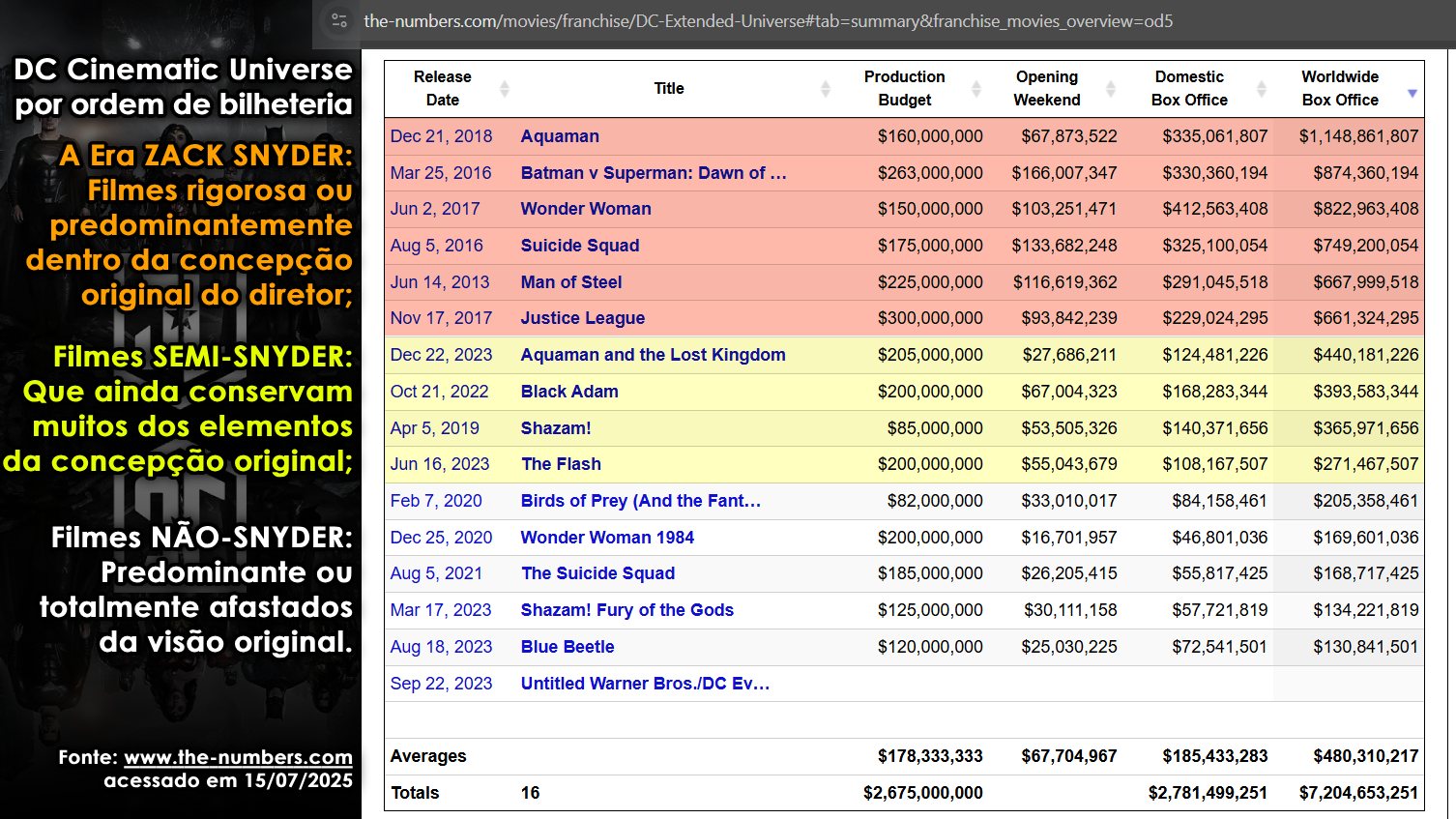Click the Apr 5, 2019 release date
Viewport: 1456px width, 819px height.
pyautogui.click(x=434, y=428)
